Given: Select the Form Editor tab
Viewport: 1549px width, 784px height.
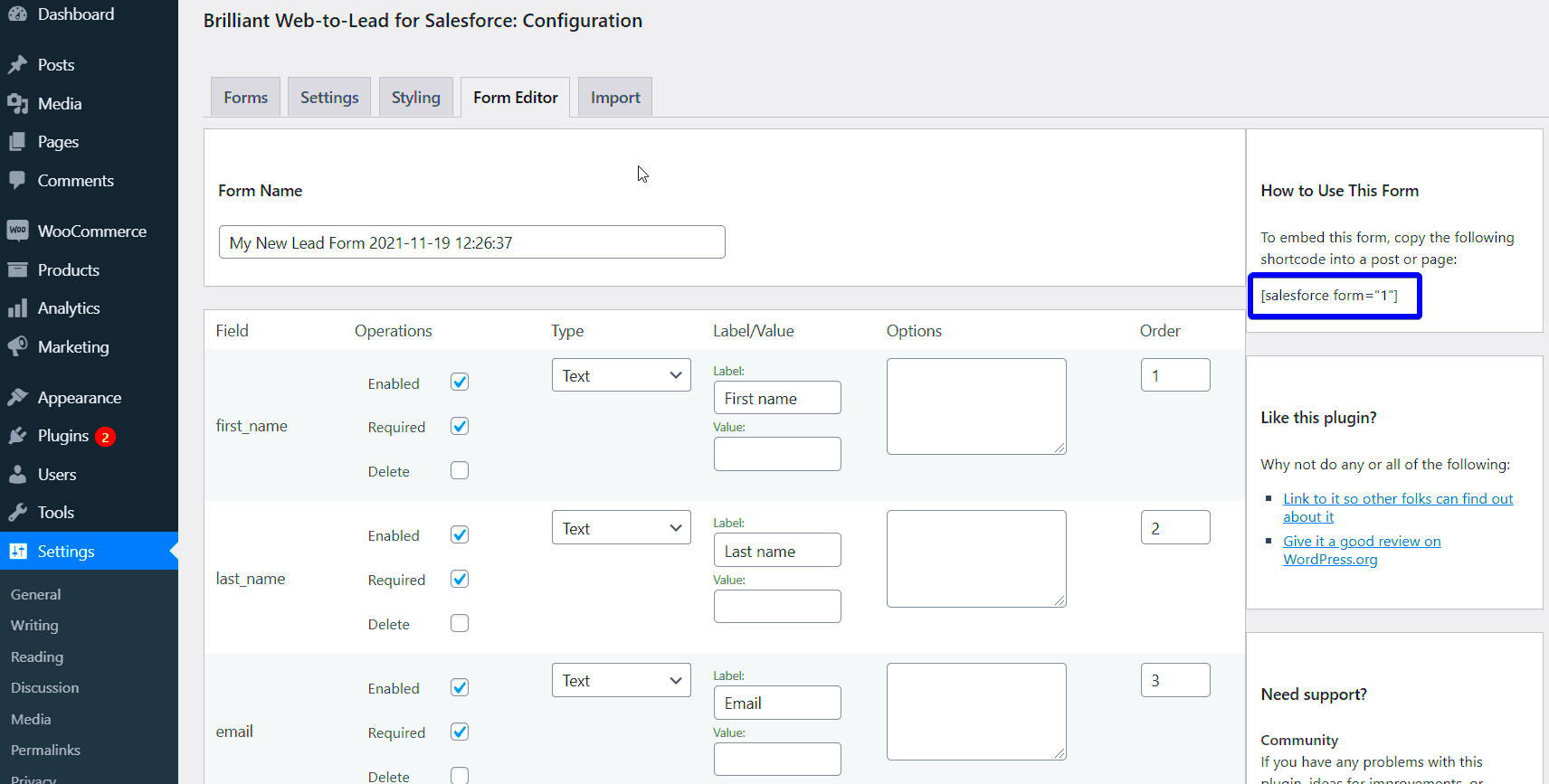Looking at the screenshot, I should tap(515, 97).
